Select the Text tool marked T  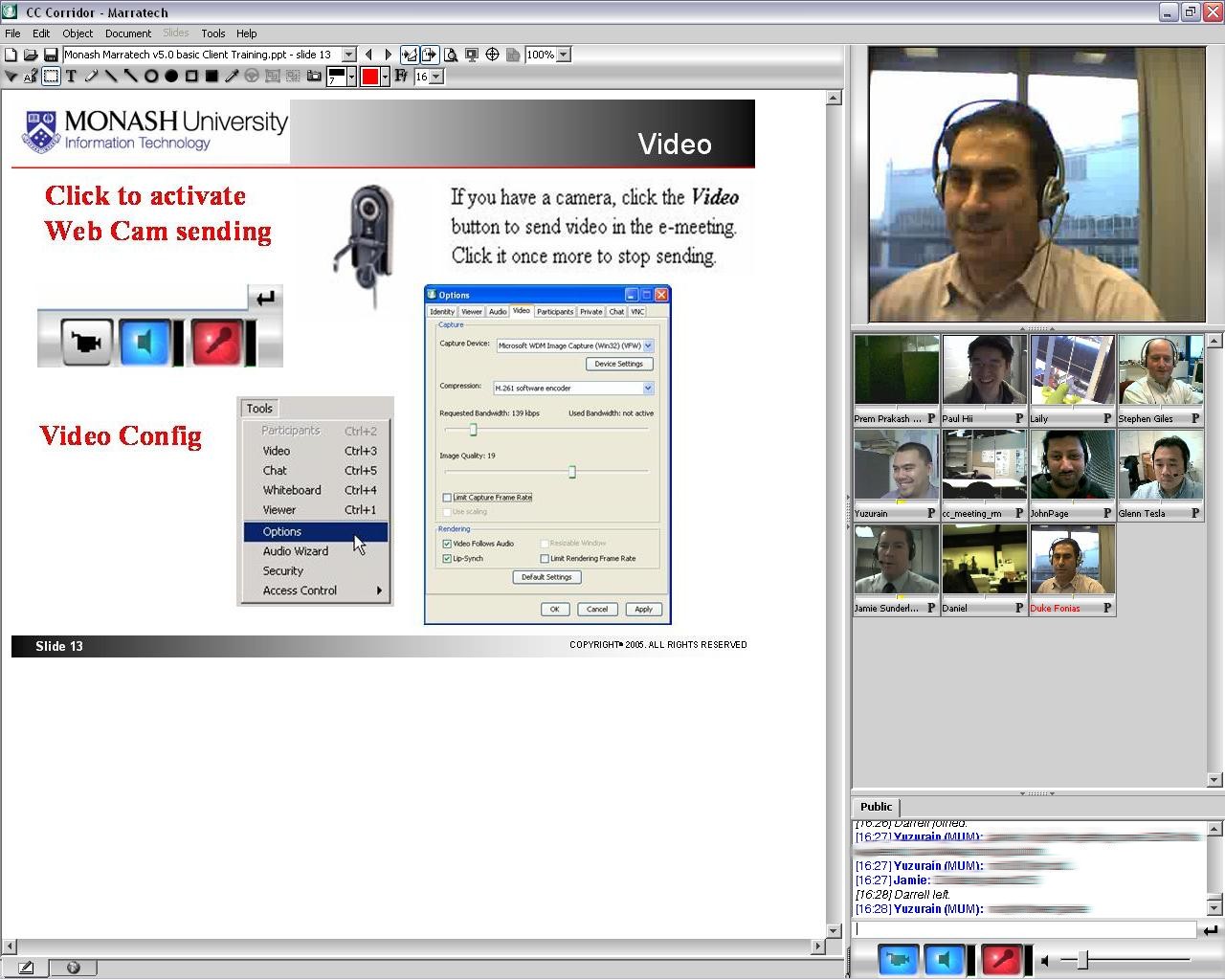tap(71, 76)
